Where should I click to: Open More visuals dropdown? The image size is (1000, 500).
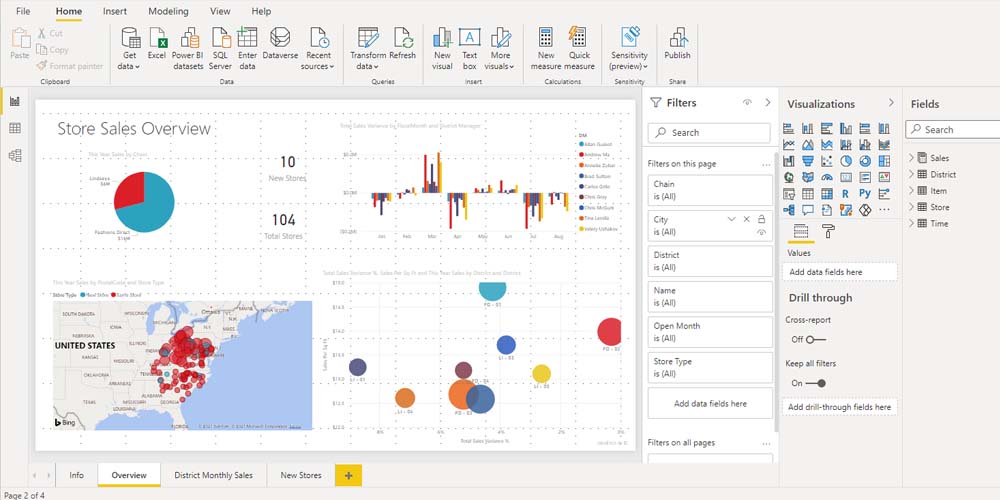[x=501, y=48]
